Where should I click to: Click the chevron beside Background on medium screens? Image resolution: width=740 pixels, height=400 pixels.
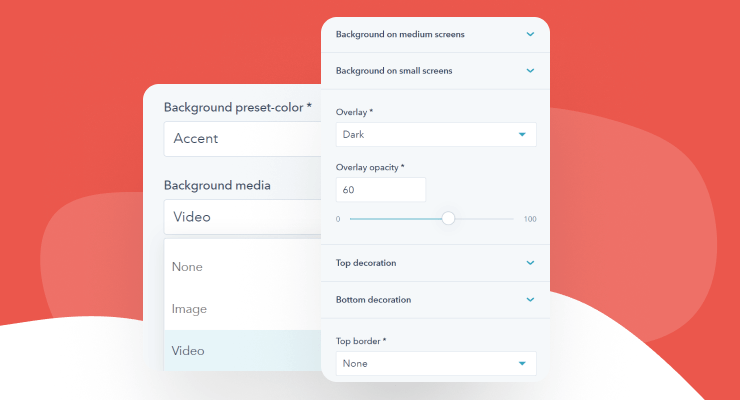(x=530, y=34)
